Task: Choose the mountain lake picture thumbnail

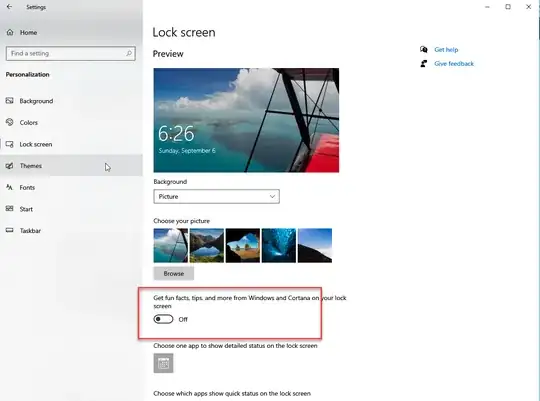Action: 207,245
